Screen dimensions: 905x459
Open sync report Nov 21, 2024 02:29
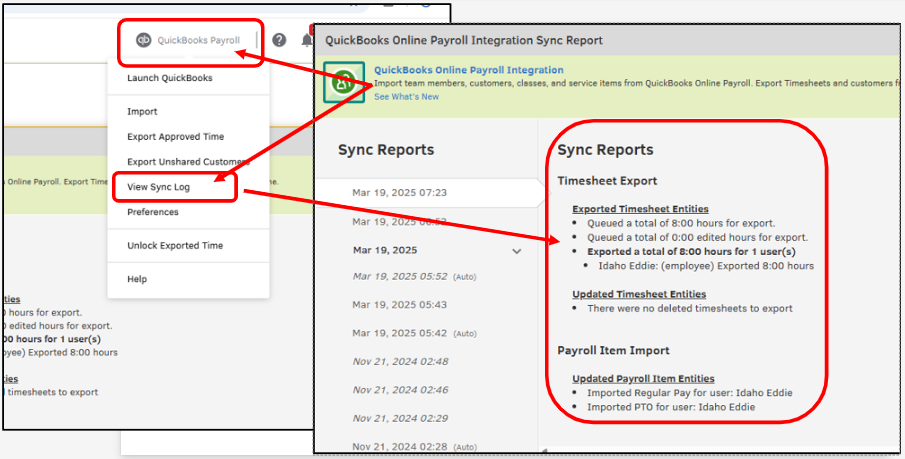point(401,418)
